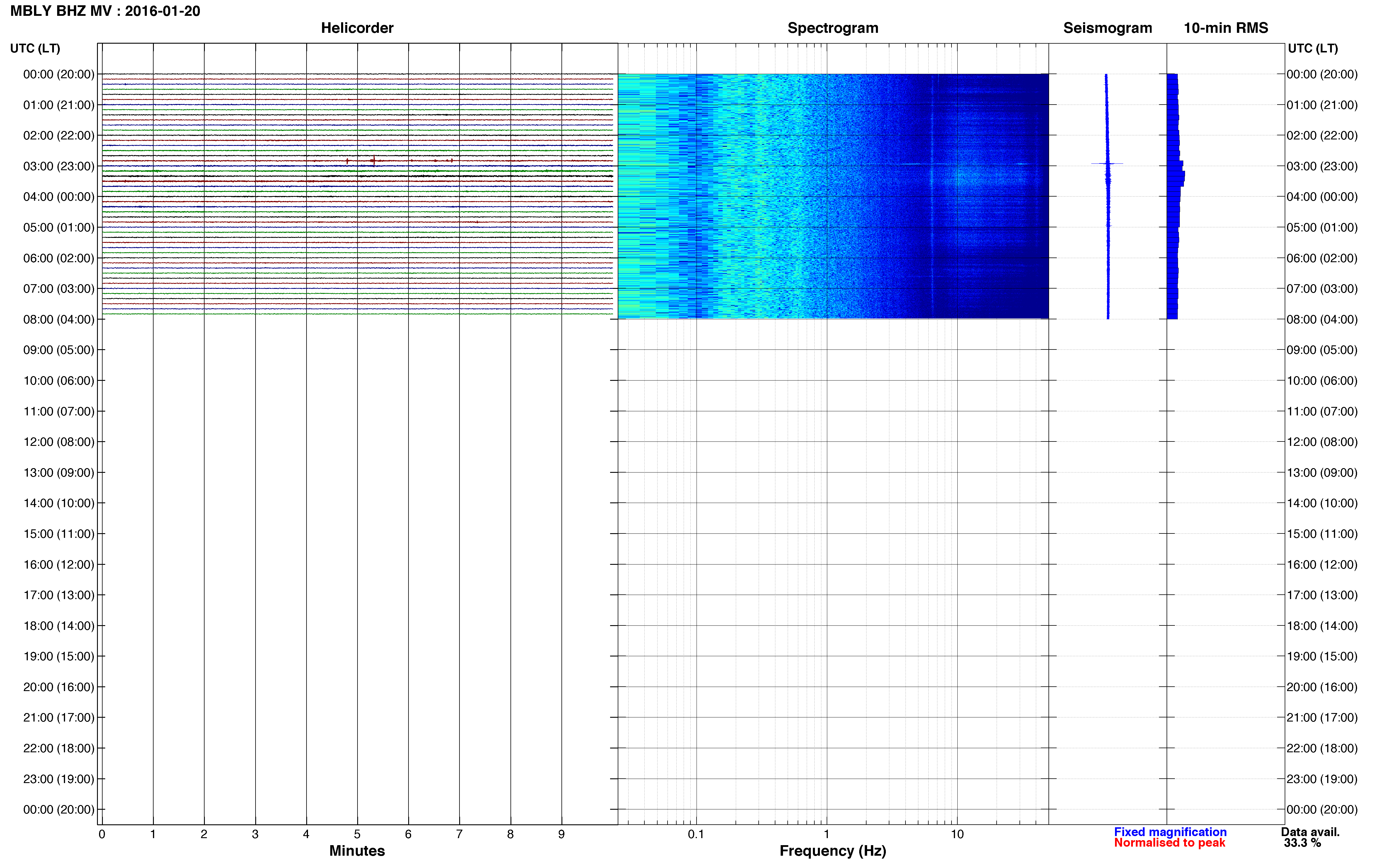The height and width of the screenshot is (868, 1389).
Task: Click left time label '12:00 (08:00)'
Action: 59,442
